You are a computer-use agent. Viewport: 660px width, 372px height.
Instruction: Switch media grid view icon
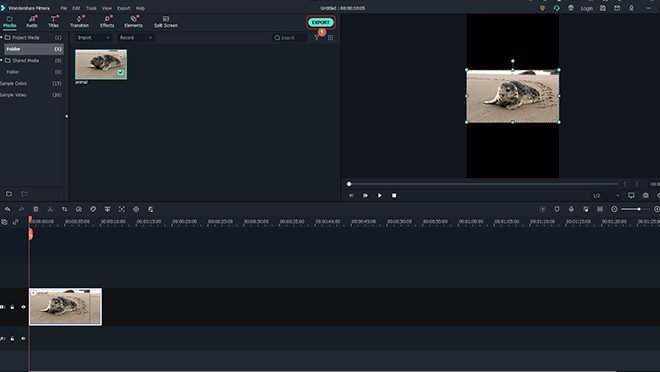(x=330, y=37)
